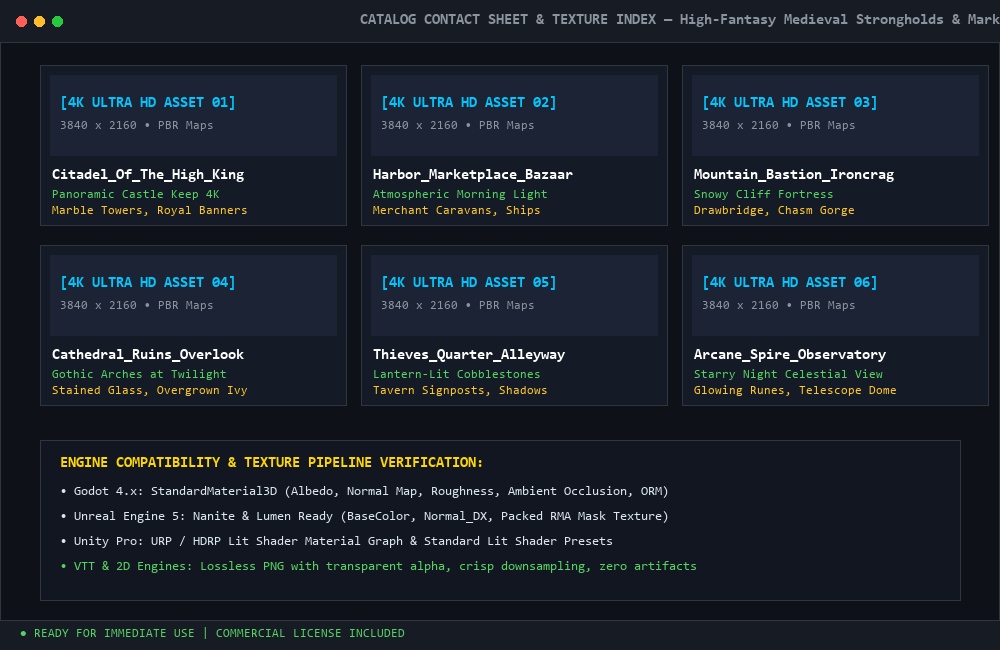Click the 'Unity Pro: URP / HDRP' line

pos(337,541)
